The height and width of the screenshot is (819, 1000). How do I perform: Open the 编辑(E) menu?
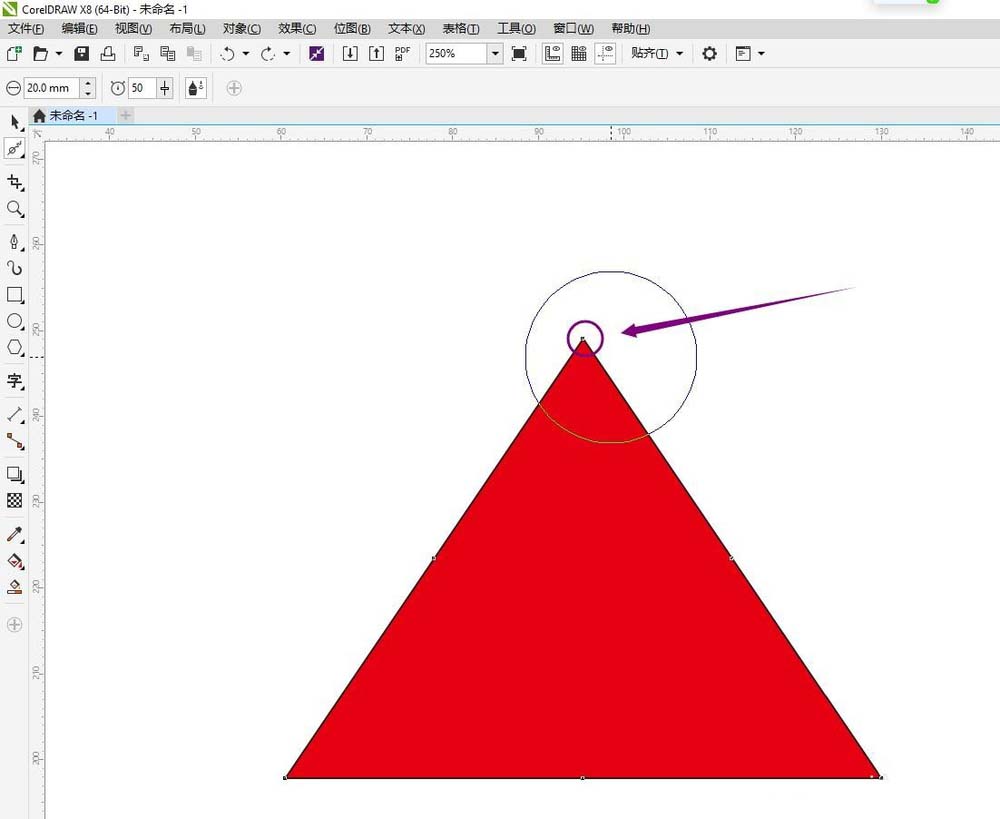click(x=79, y=29)
